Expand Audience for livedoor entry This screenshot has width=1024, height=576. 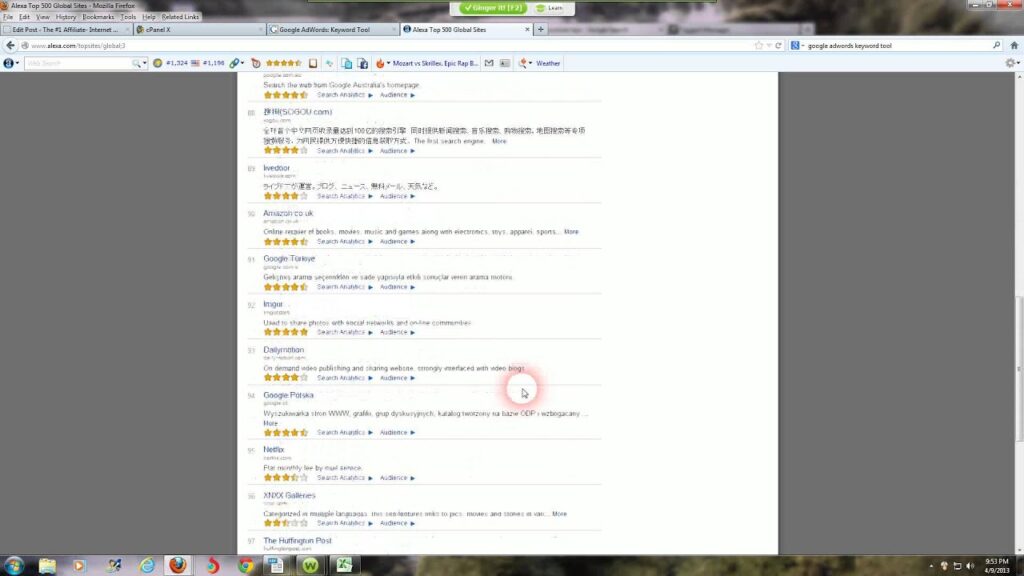pos(397,197)
